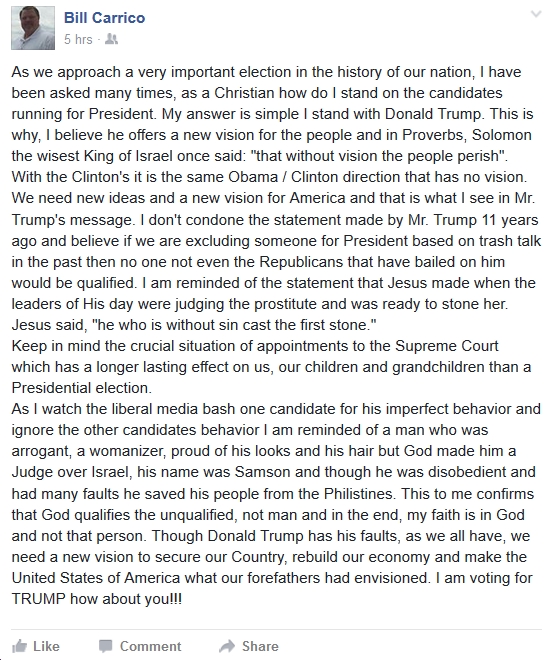Click the "Comment" text label

[150, 646]
